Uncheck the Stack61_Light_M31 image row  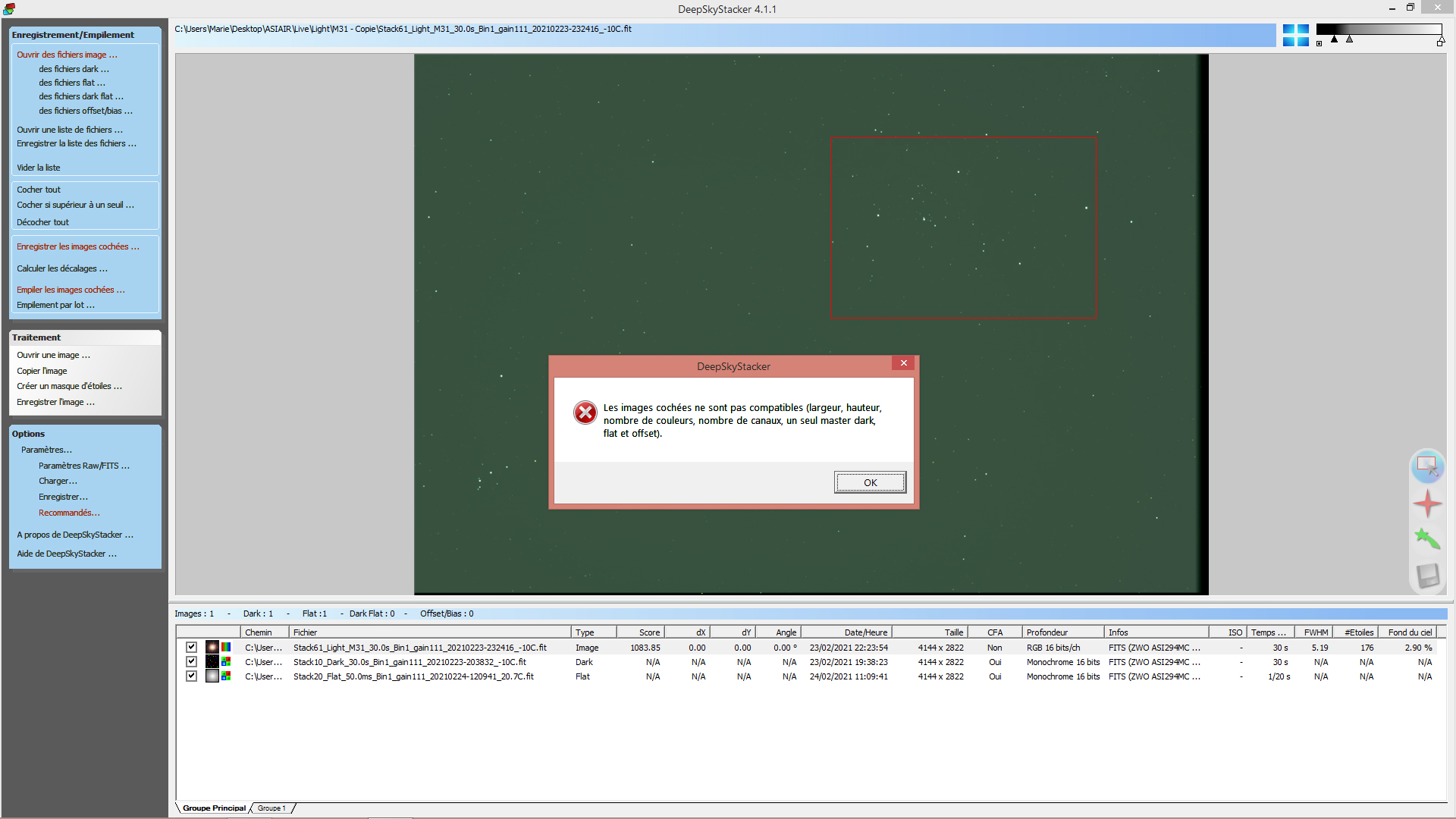[191, 648]
